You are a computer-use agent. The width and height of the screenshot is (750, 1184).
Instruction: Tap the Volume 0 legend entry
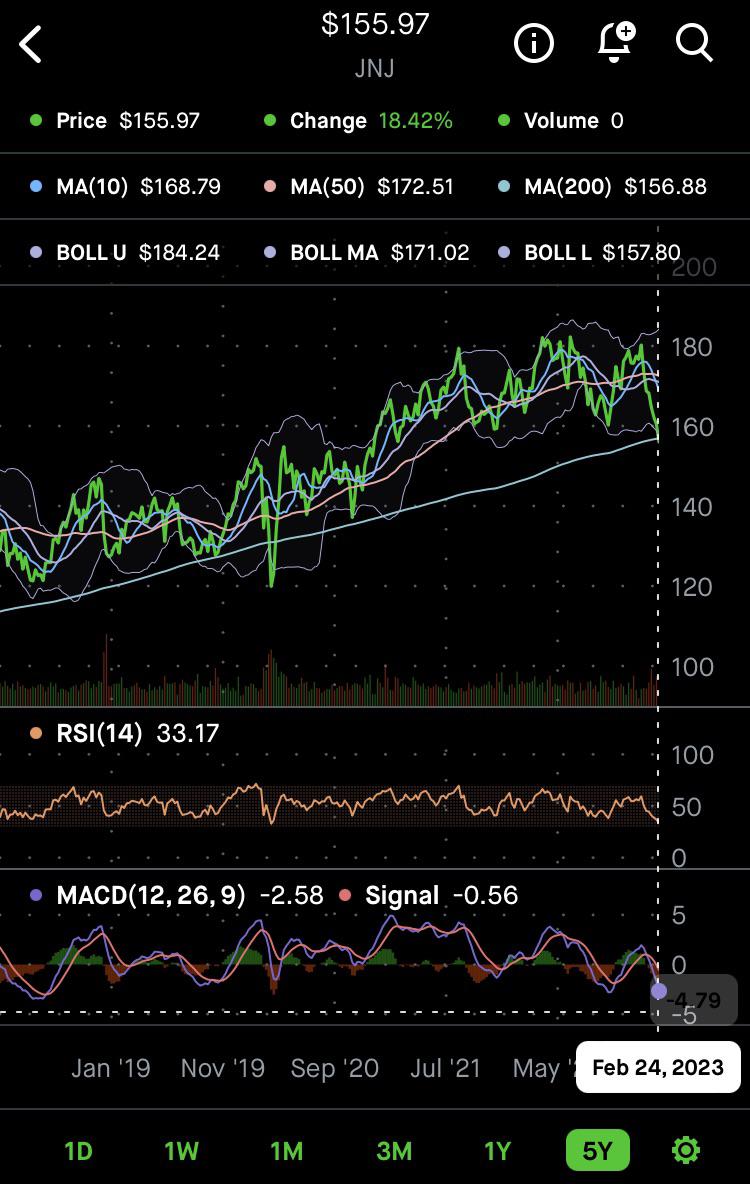point(561,121)
